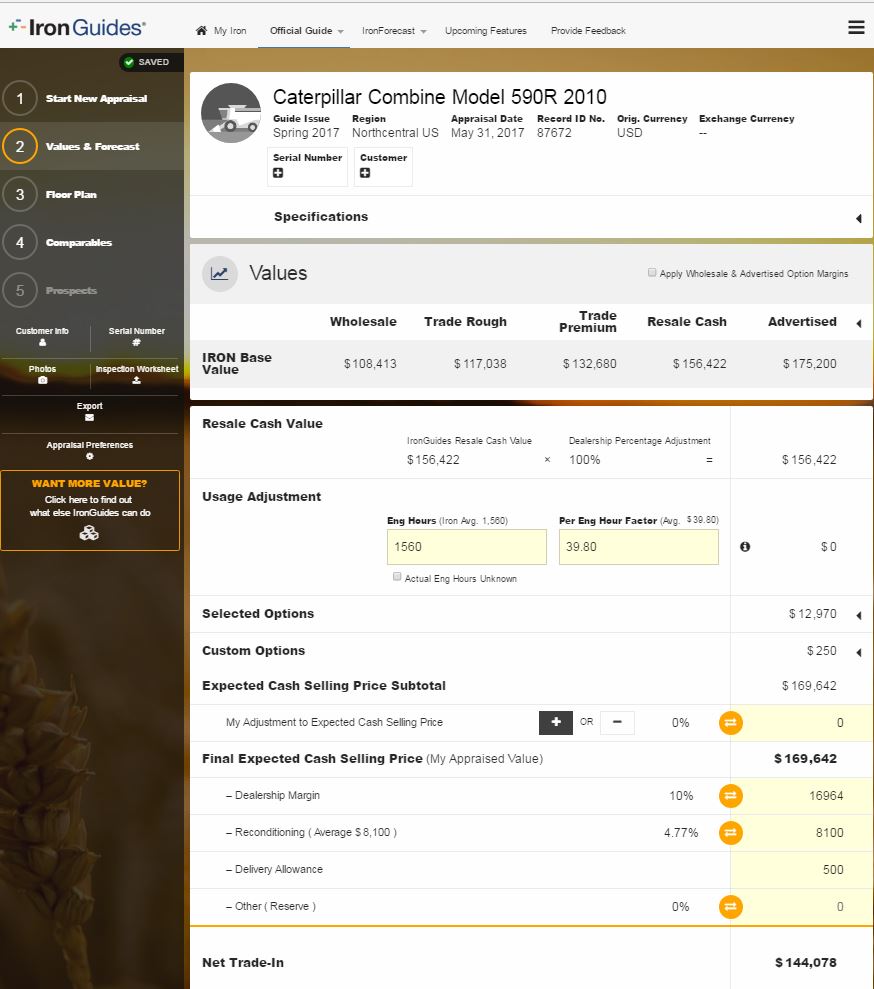This screenshot has width=874, height=989.
Task: Click the Photos label
Action: pos(42,369)
